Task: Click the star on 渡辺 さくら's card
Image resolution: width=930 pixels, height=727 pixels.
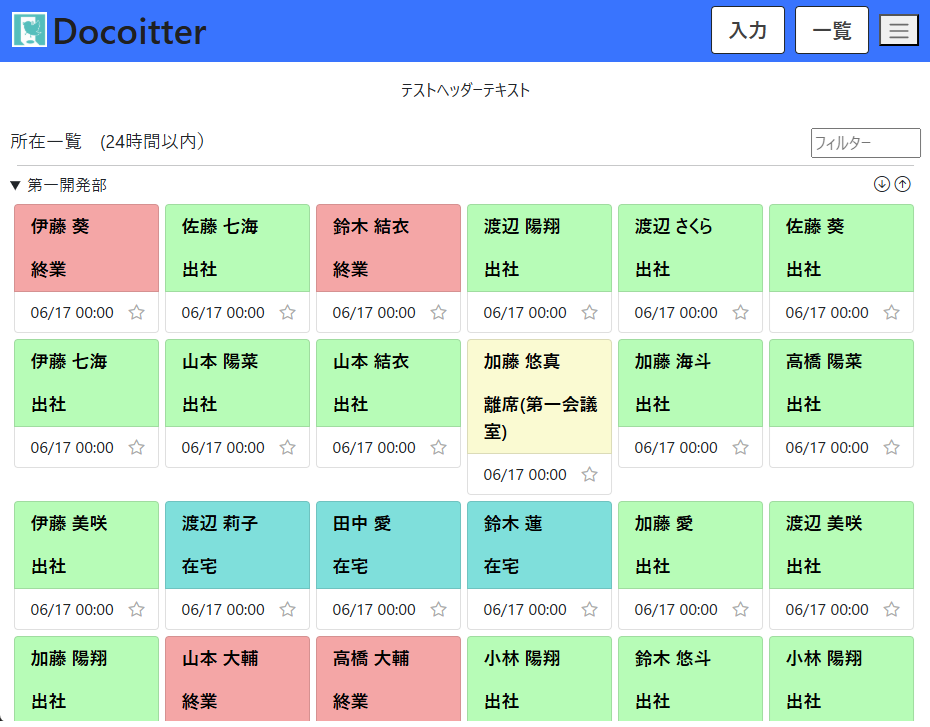Action: tap(741, 312)
